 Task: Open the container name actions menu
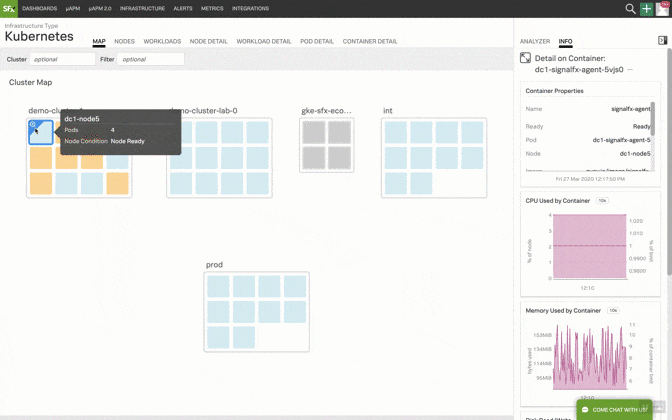click(631, 70)
